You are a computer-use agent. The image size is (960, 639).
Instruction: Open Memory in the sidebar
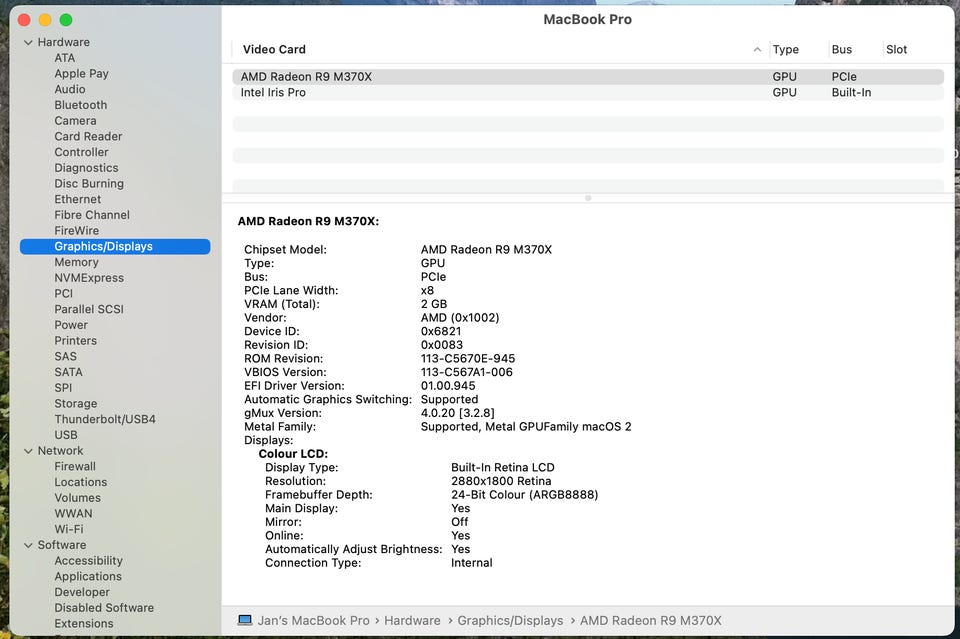coord(76,262)
